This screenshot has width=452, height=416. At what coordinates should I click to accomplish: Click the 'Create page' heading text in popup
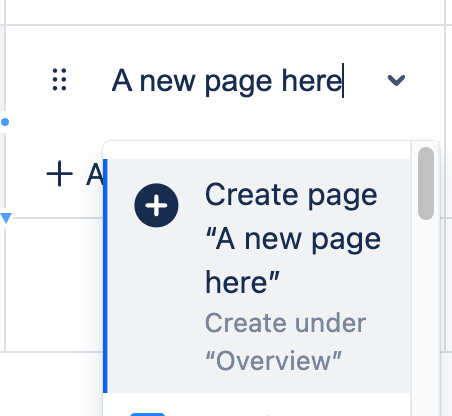point(291,195)
